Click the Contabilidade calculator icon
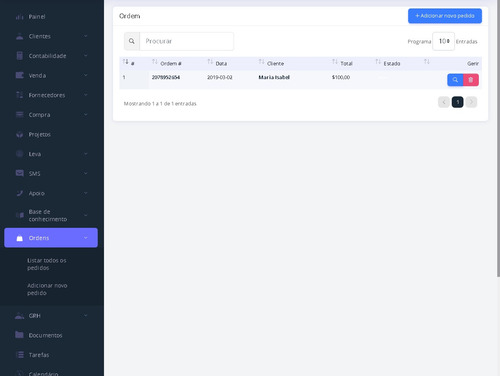500x376 pixels. (x=20, y=56)
